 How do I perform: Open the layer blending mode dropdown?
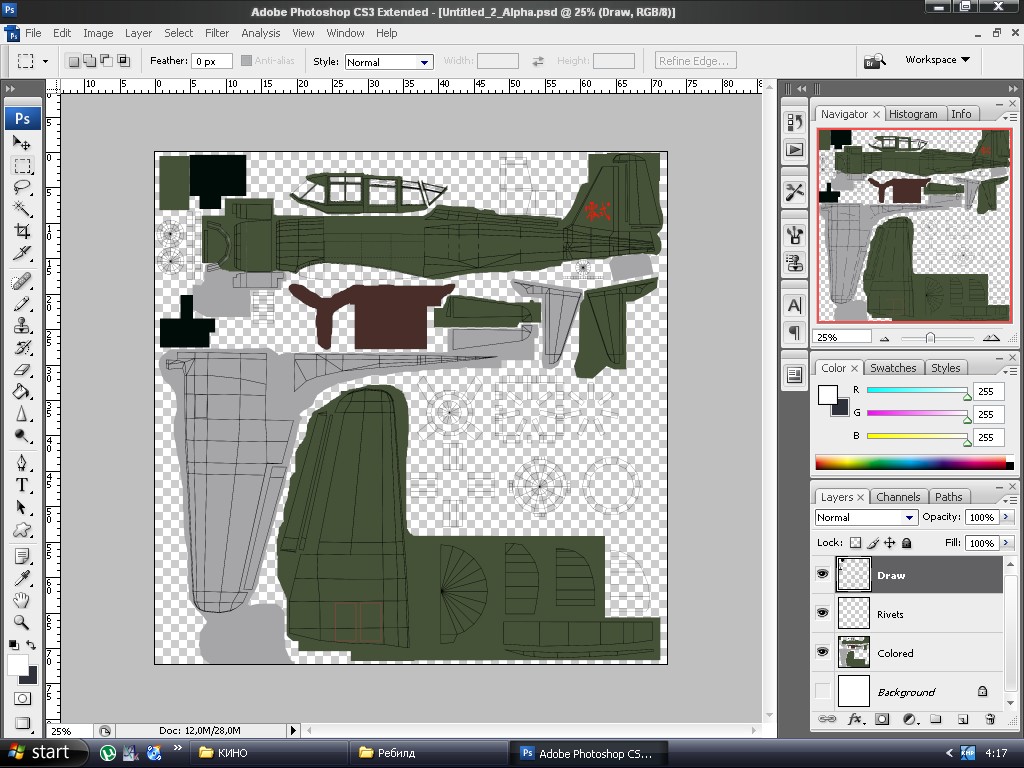866,517
